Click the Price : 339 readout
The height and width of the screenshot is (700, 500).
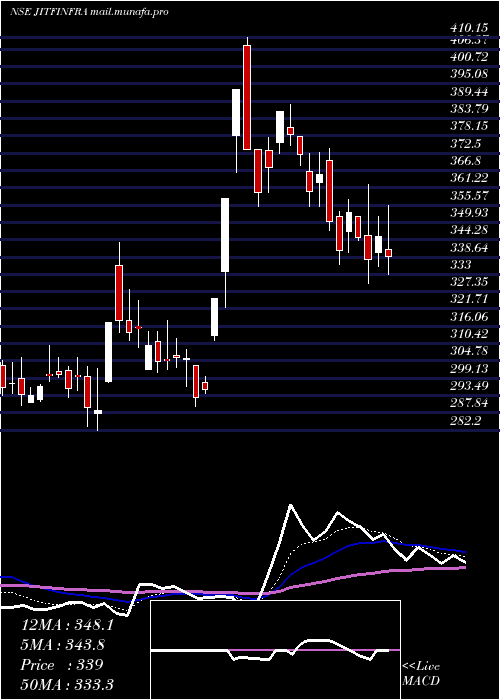(x=62, y=665)
